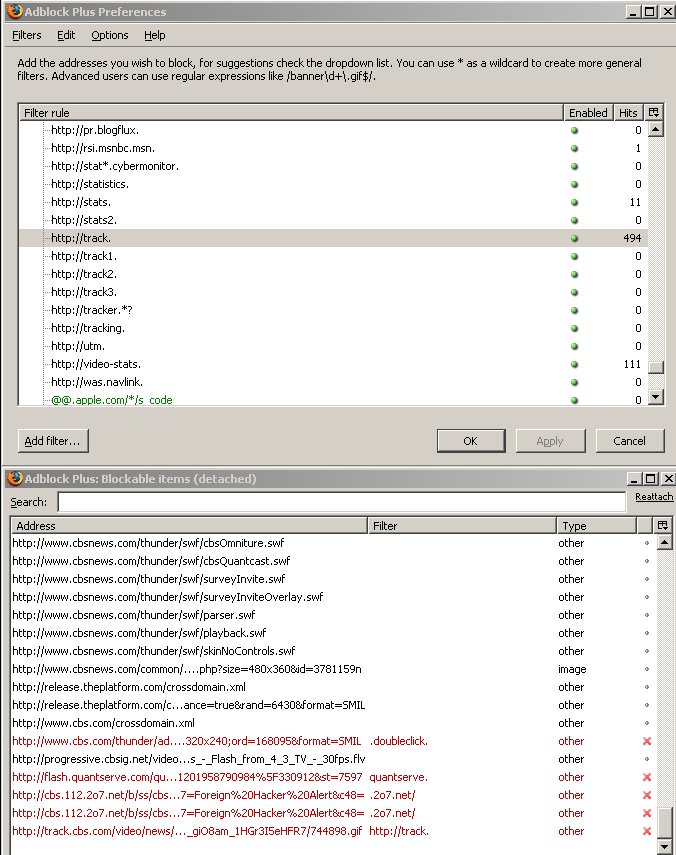Open the Help menu

[x=155, y=35]
